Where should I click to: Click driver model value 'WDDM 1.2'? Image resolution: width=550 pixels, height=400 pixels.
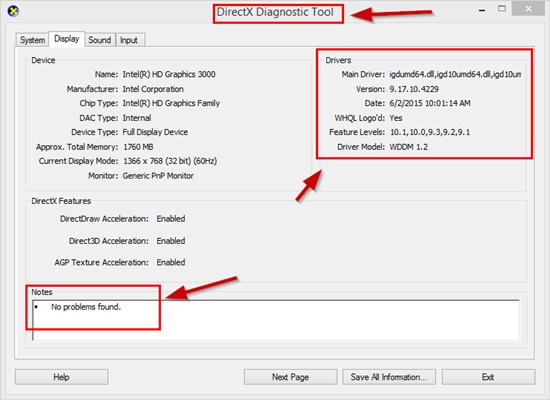pos(409,147)
